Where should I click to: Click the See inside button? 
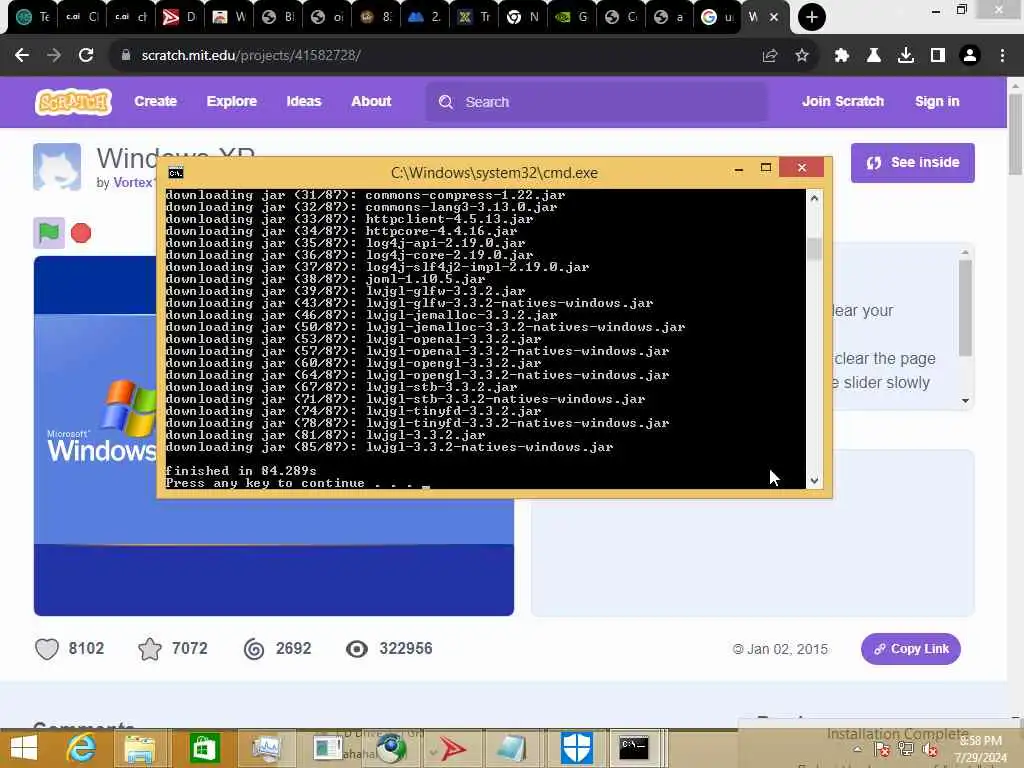click(912, 163)
